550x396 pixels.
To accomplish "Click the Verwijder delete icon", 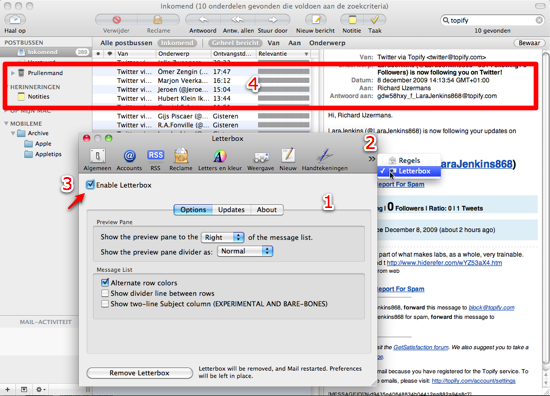I will click(116, 20).
